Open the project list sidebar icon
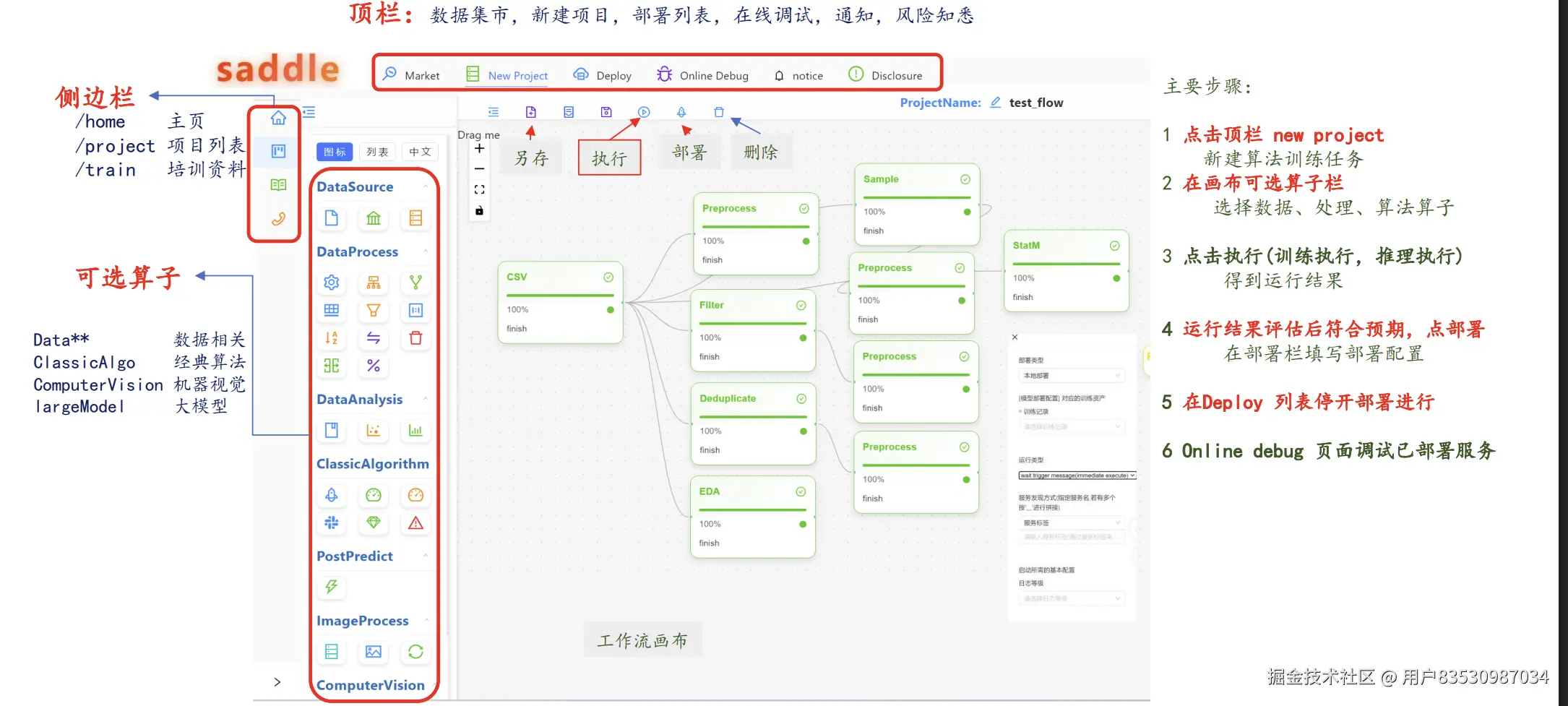 [278, 151]
